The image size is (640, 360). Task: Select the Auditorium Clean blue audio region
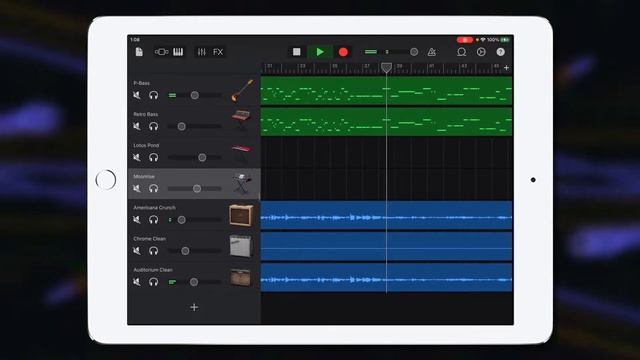pyautogui.click(x=386, y=278)
